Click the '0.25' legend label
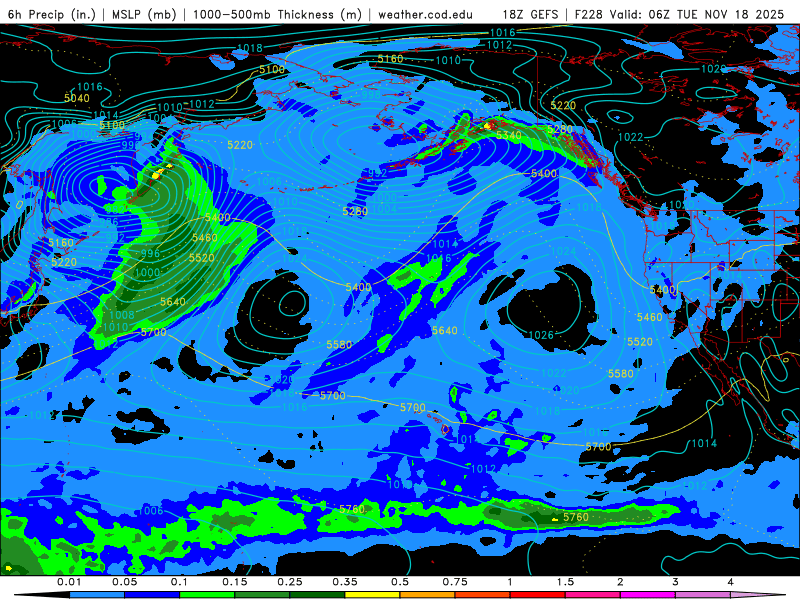 point(290,582)
